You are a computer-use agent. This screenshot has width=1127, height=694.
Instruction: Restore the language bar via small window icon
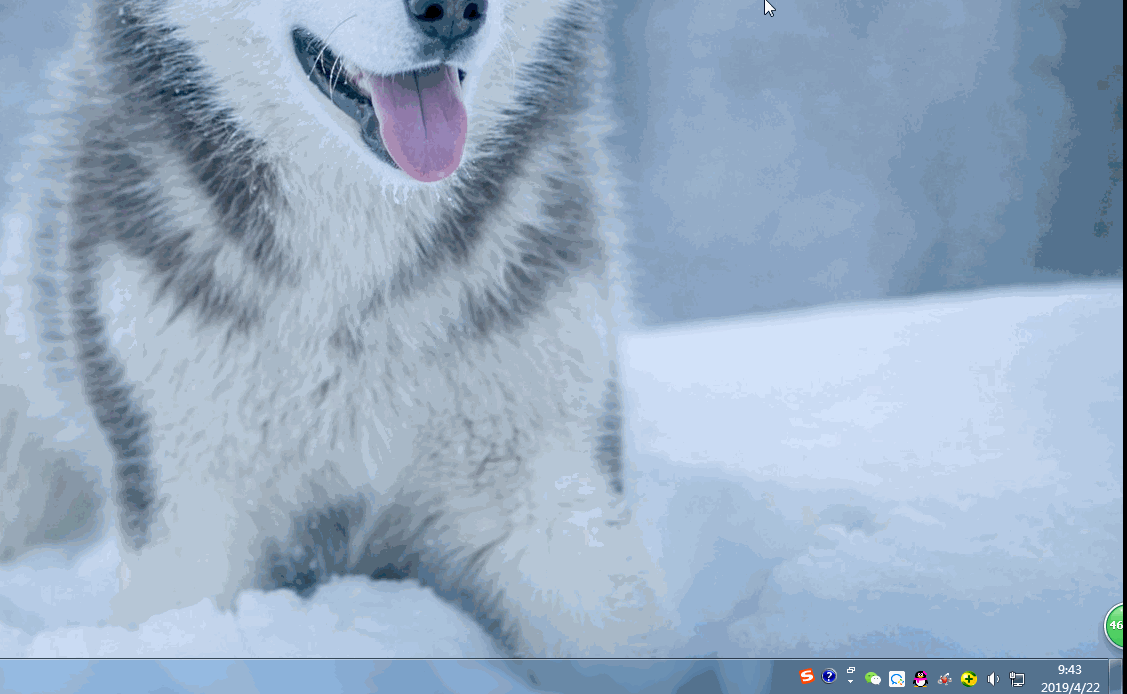coord(851,670)
